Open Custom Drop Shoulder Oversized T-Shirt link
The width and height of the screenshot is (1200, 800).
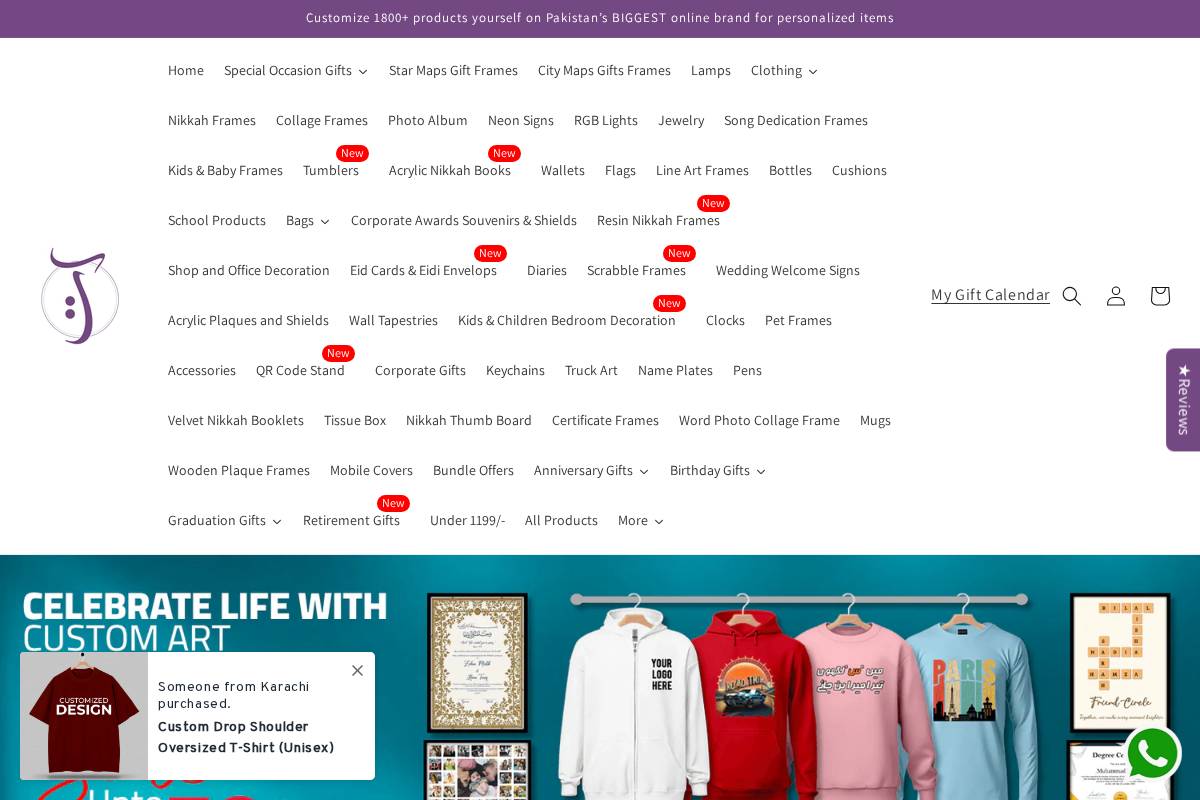pos(246,737)
